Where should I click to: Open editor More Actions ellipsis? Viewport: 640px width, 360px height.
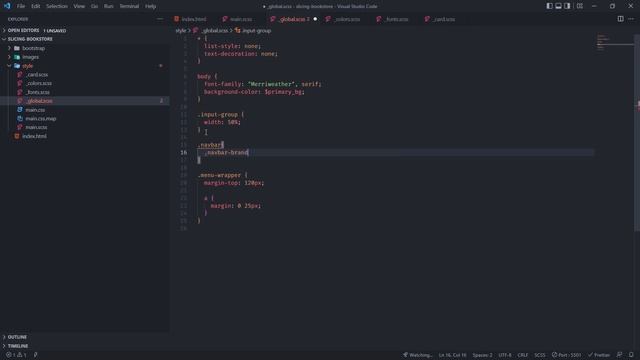[x=631, y=19]
